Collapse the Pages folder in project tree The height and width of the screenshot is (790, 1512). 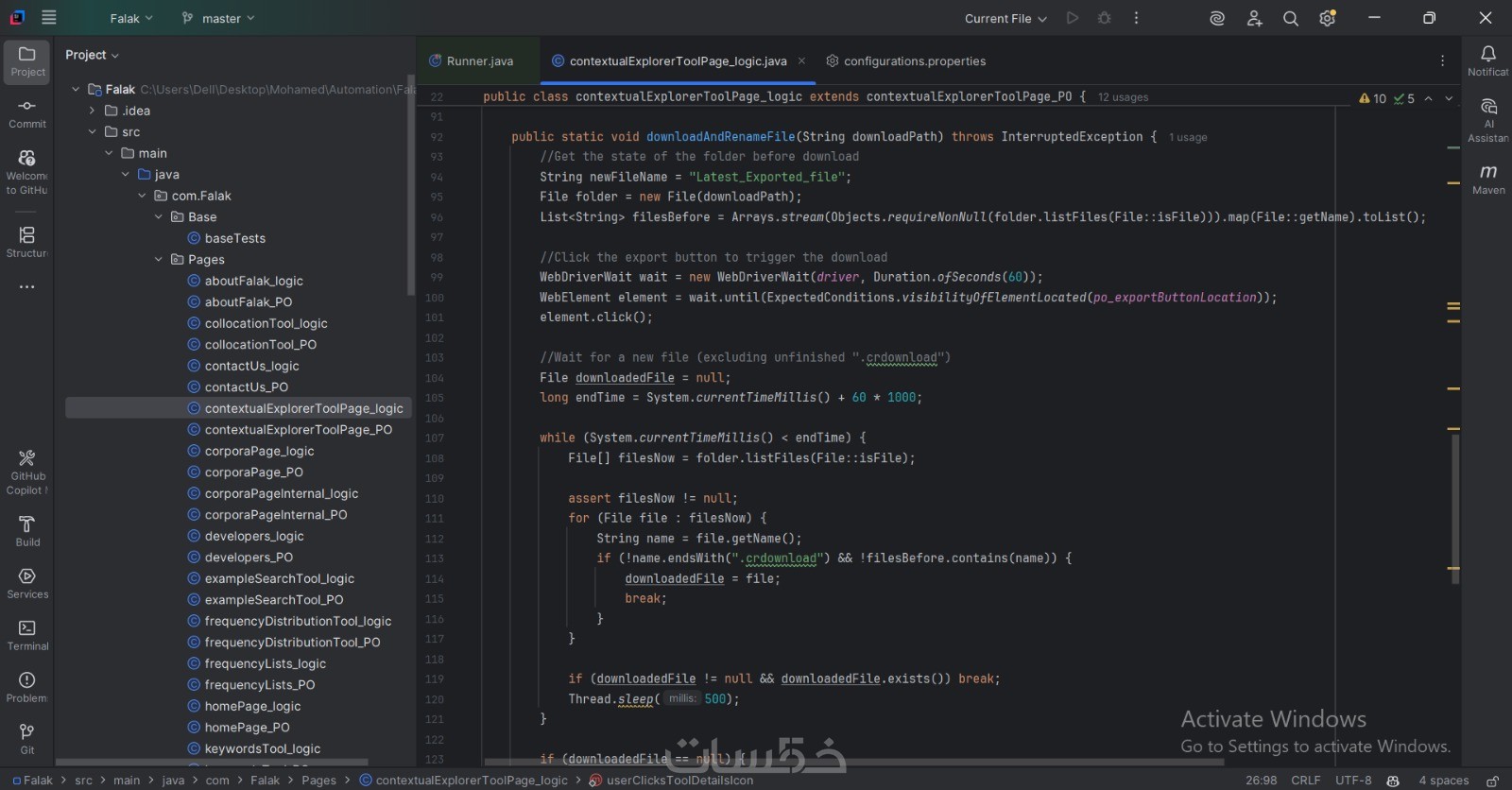(159, 260)
